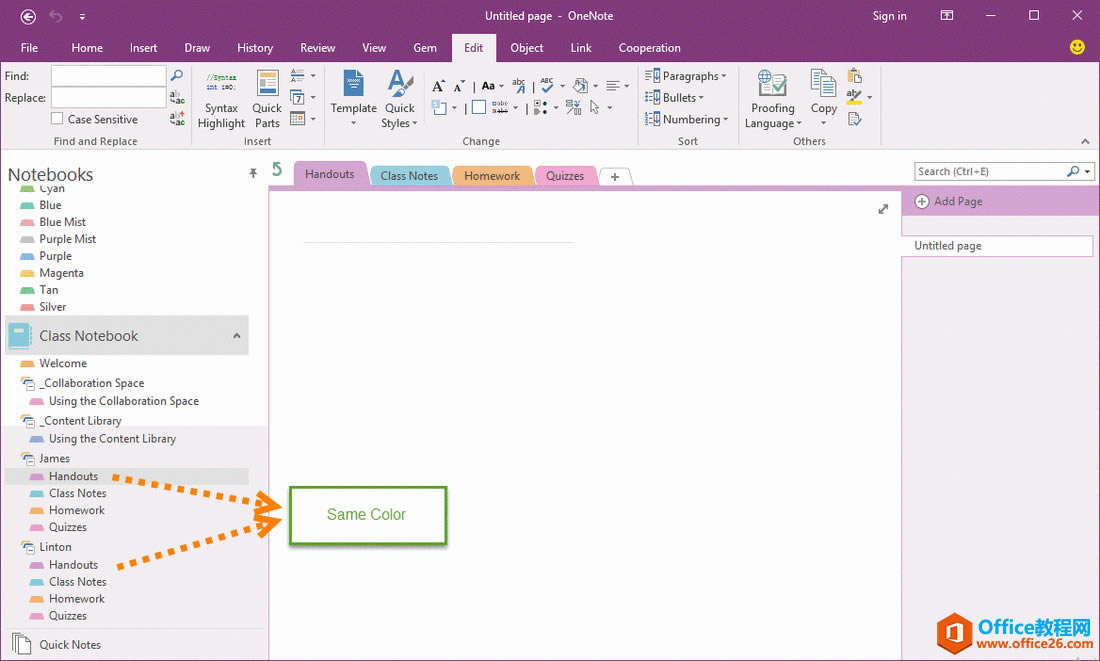
Task: Click the back arrow in the title bar
Action: tap(28, 16)
